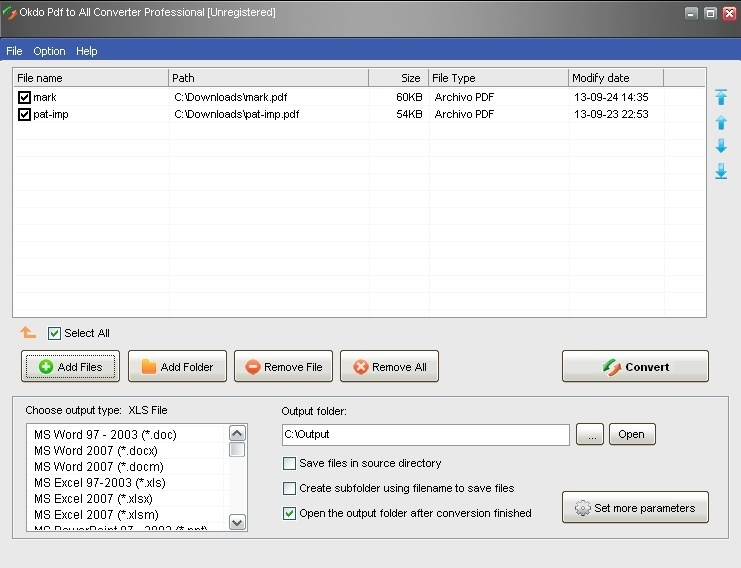Click the Okdo app icon in title bar
Image resolution: width=741 pixels, height=568 pixels.
coord(9,13)
